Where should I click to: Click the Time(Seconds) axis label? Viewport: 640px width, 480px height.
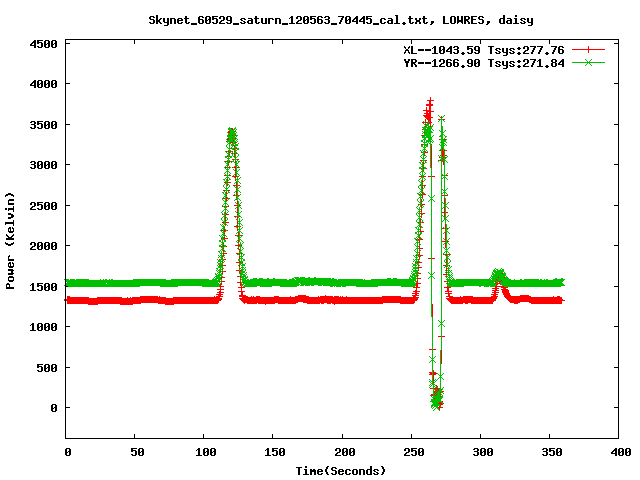click(341, 471)
